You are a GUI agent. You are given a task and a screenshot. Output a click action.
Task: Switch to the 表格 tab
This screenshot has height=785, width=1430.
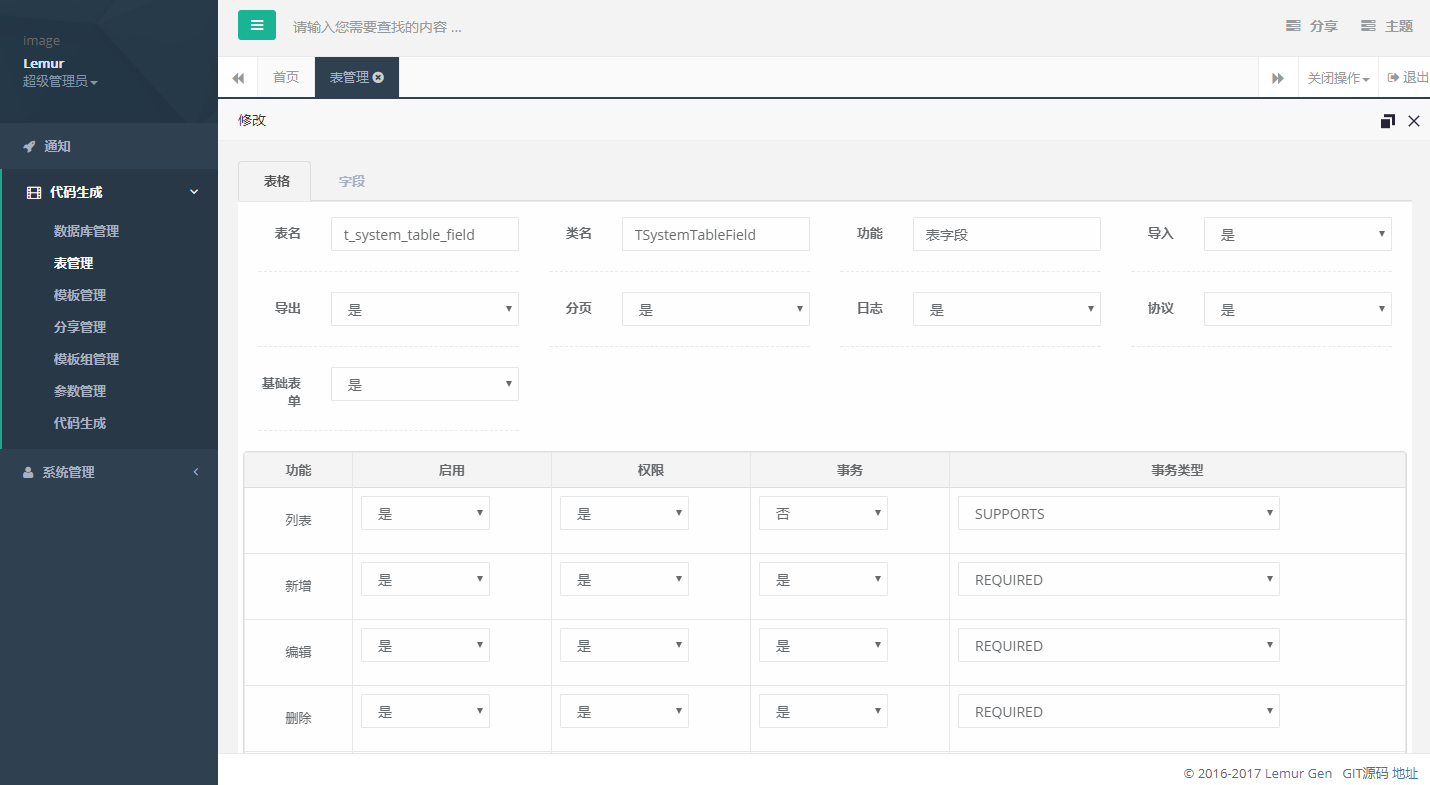[275, 181]
